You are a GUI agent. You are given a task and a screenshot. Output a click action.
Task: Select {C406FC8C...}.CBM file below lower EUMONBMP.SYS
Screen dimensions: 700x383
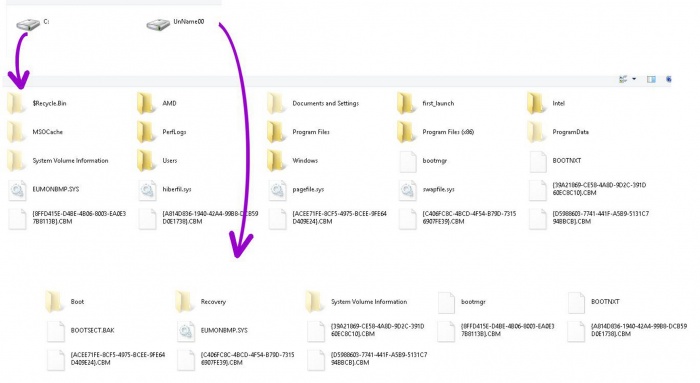click(236, 359)
